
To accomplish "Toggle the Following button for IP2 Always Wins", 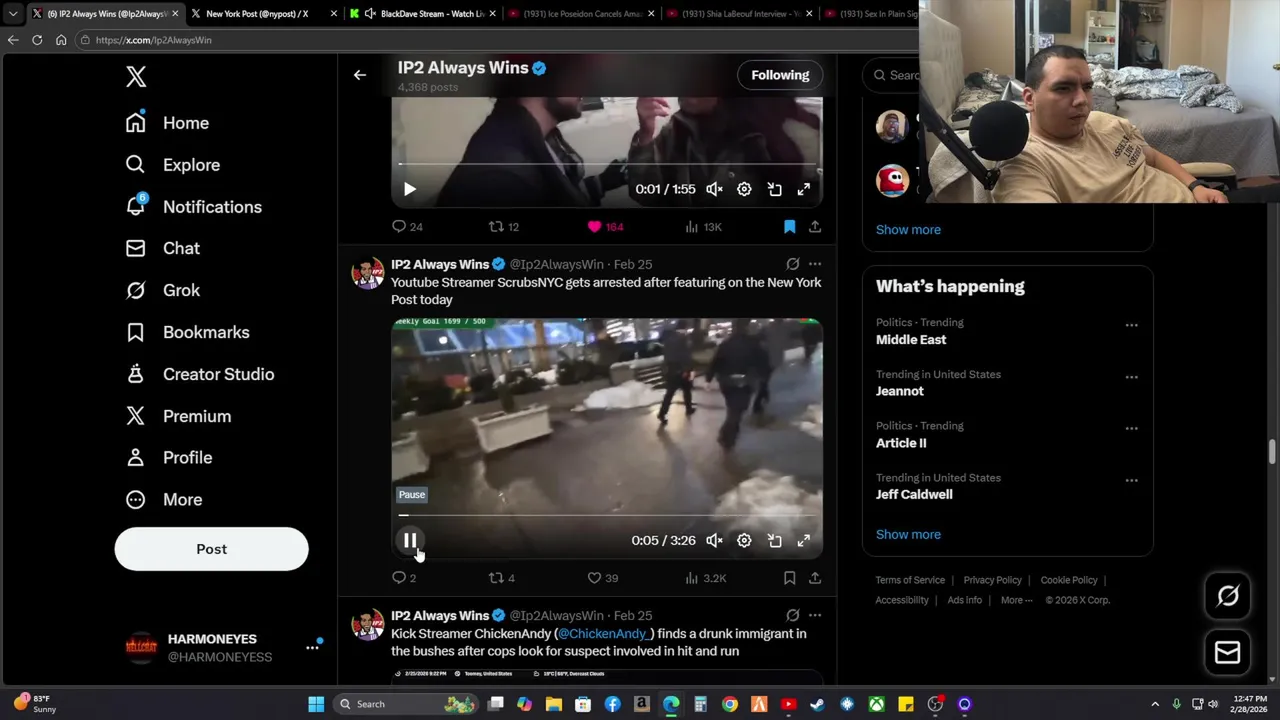I will (x=780, y=75).
